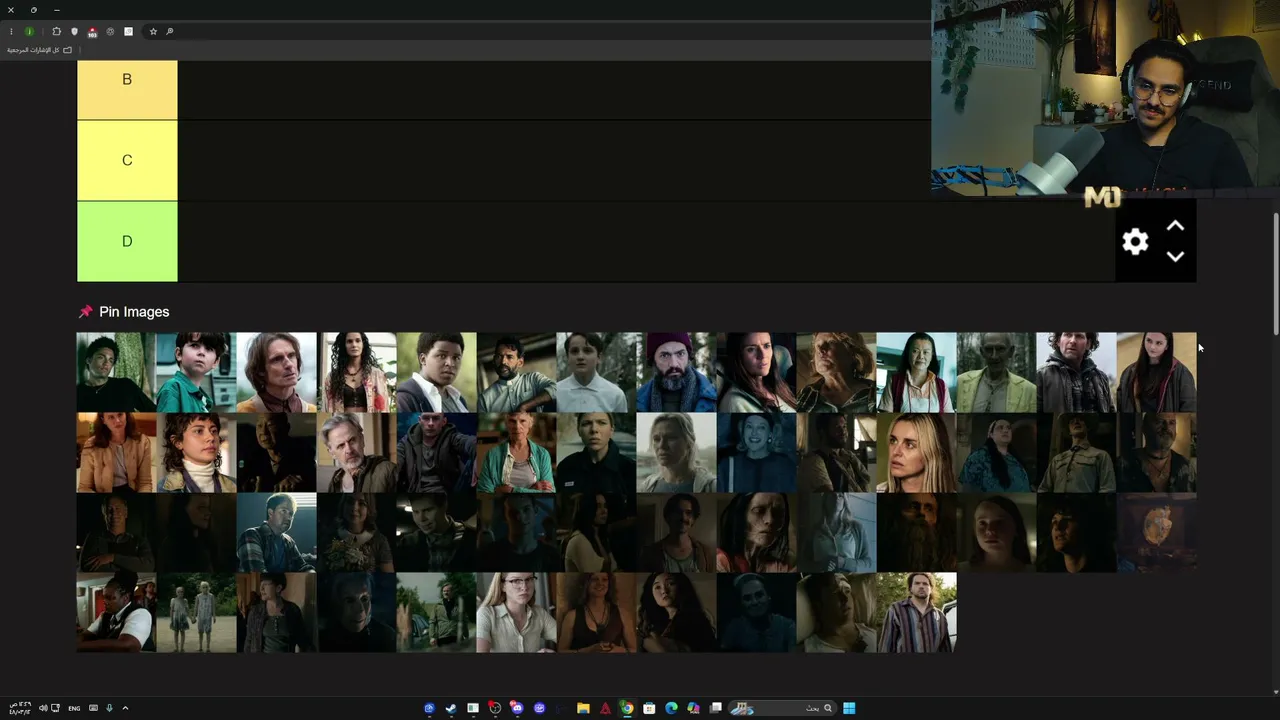Select the blonde woman with glasses image
Screen dimensions: 1280x720
click(516, 612)
